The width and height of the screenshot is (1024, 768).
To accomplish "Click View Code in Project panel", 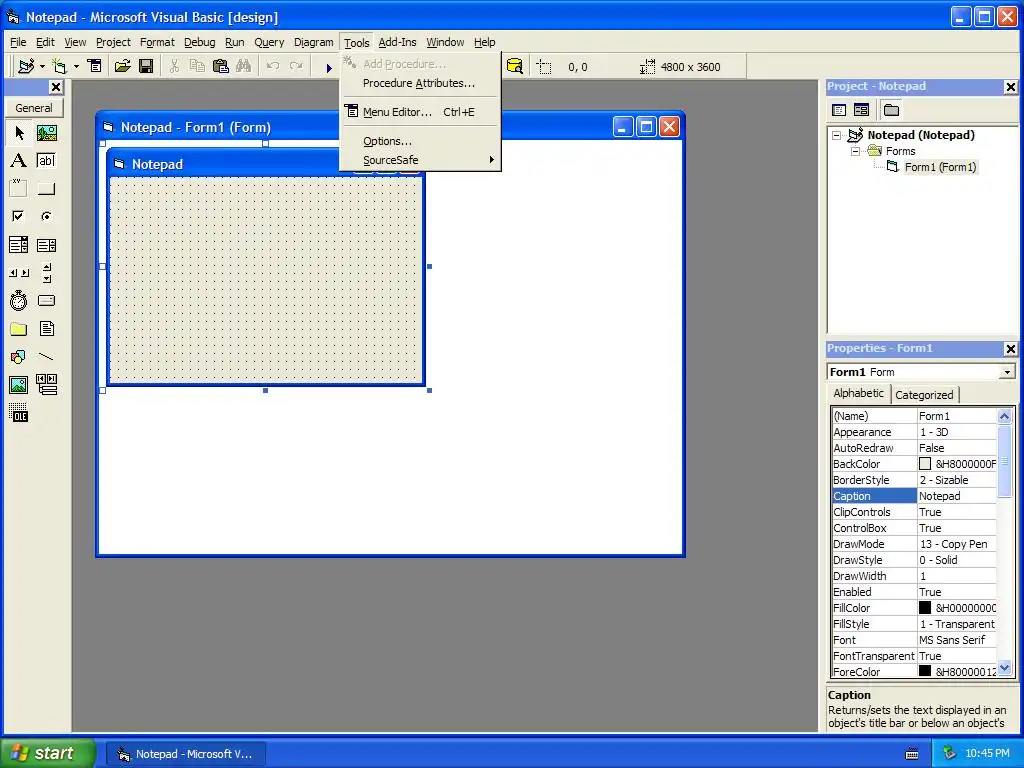I will pyautogui.click(x=839, y=110).
